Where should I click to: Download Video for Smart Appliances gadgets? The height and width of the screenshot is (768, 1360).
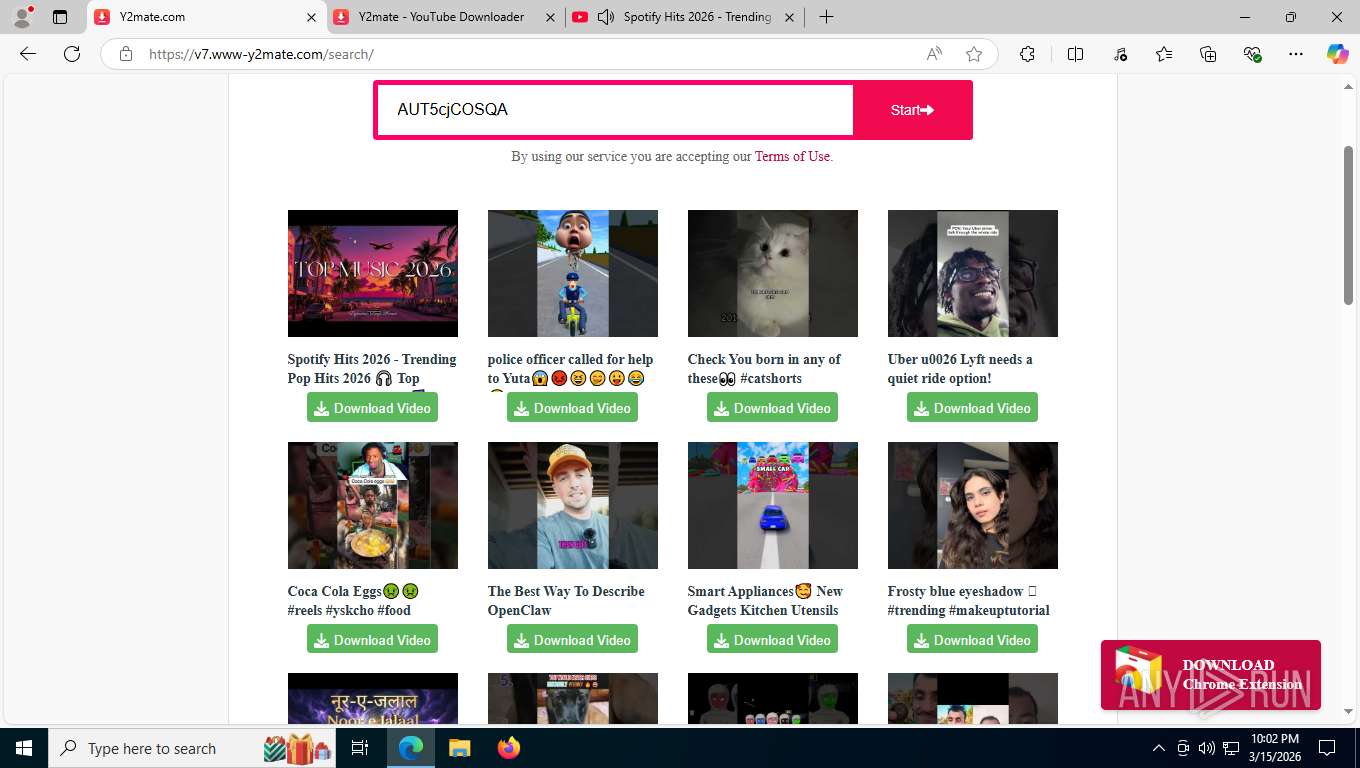tap(772, 640)
